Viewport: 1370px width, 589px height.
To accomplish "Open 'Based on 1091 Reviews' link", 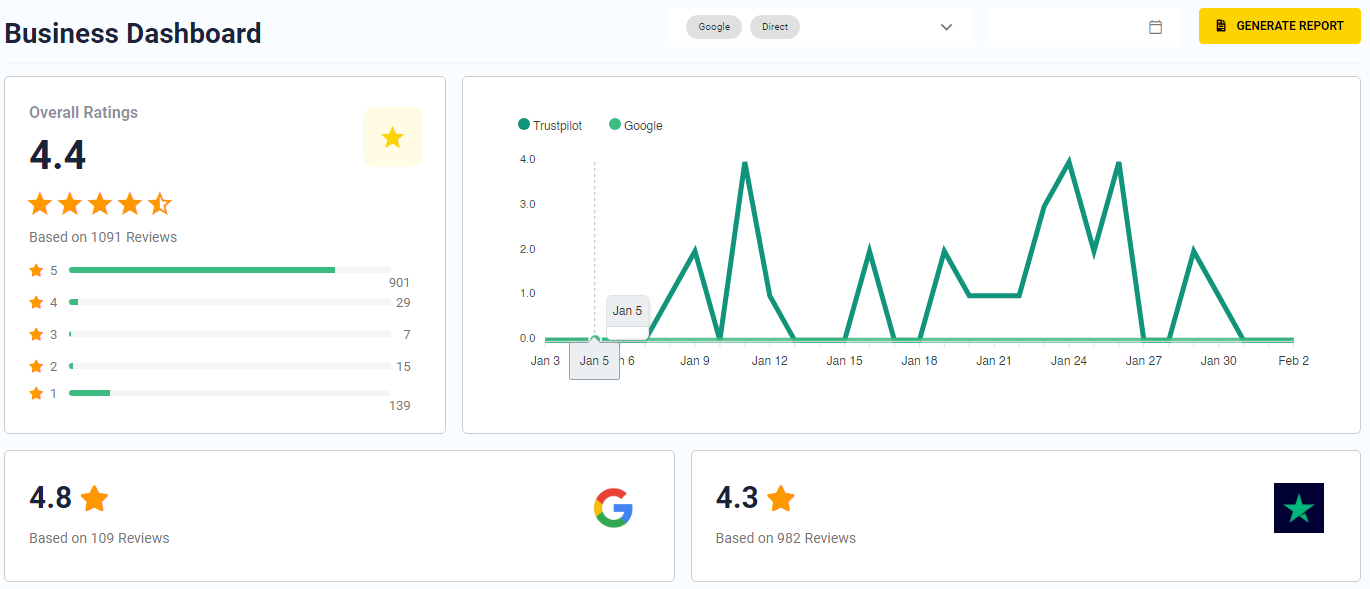I will [x=103, y=237].
